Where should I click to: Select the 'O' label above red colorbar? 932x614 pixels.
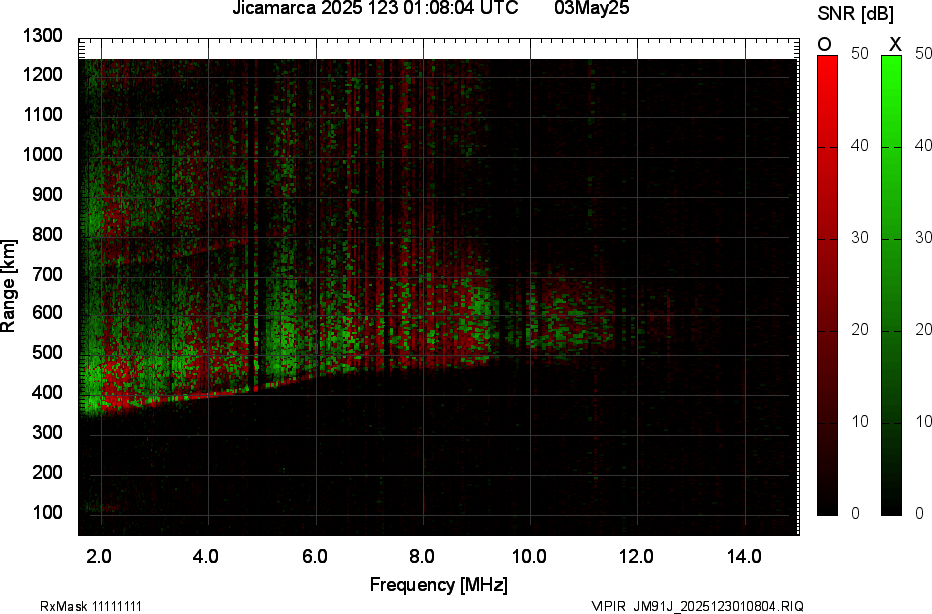(x=825, y=44)
